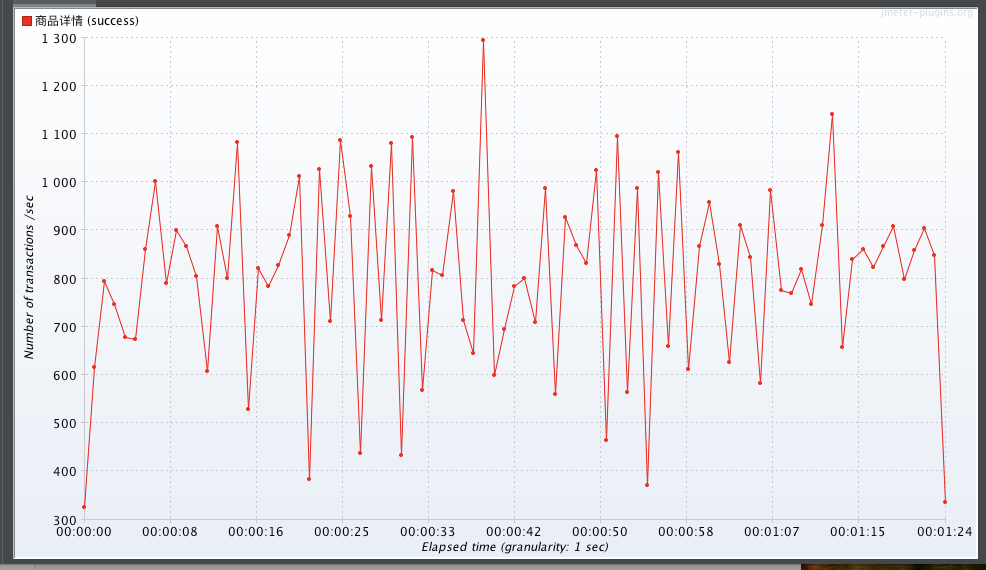Click the 00:00:25 x-axis tick label
986x570 pixels.
[341, 532]
